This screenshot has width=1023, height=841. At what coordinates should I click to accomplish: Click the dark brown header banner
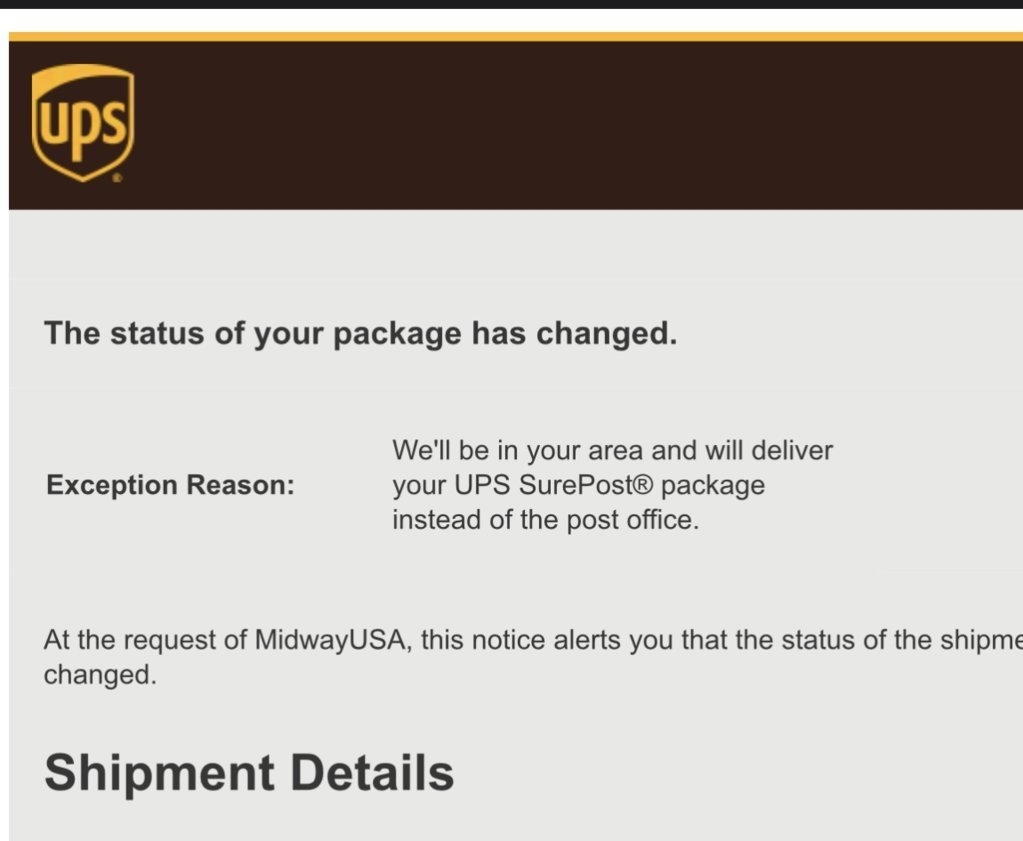coord(515,125)
